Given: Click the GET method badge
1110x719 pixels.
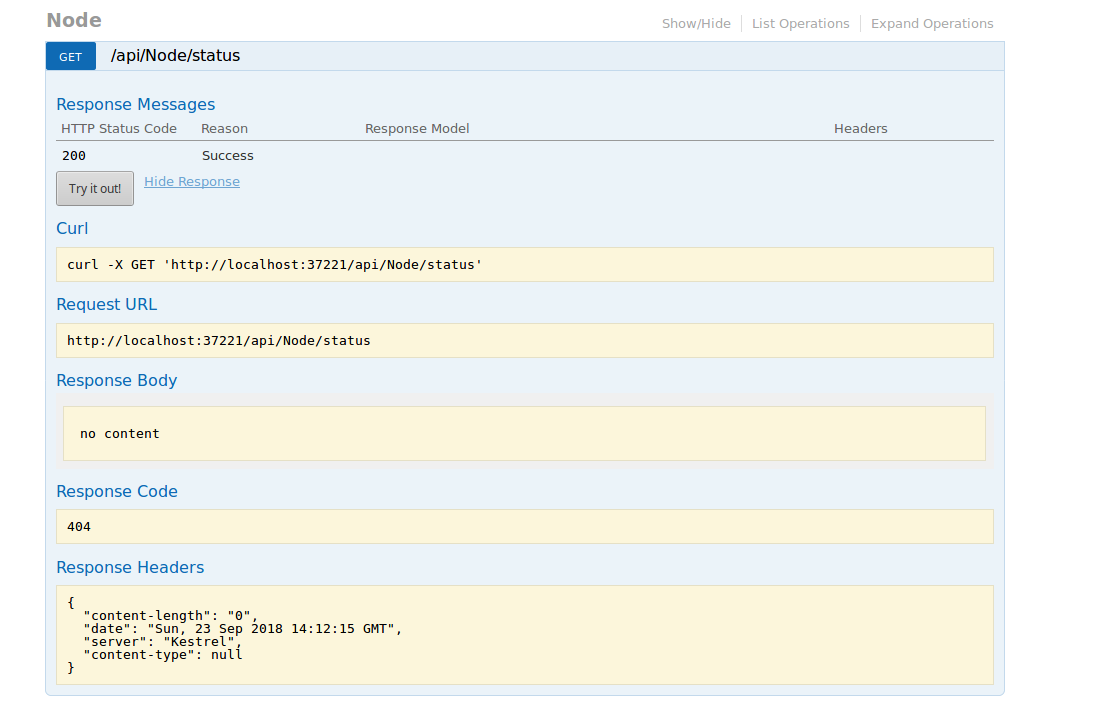Looking at the screenshot, I should coord(70,56).
